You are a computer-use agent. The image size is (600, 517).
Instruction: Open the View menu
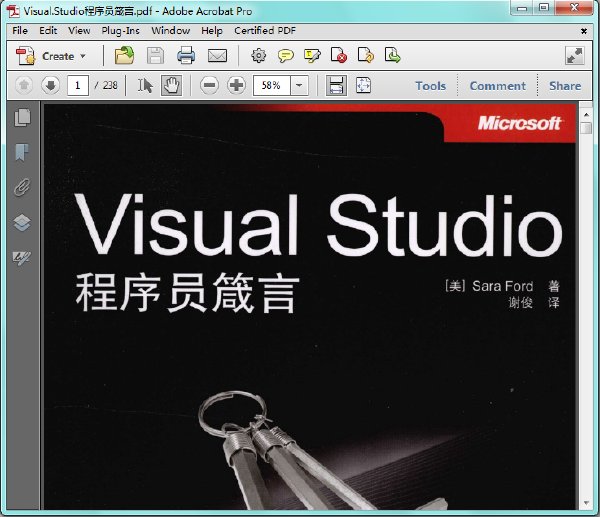click(79, 31)
